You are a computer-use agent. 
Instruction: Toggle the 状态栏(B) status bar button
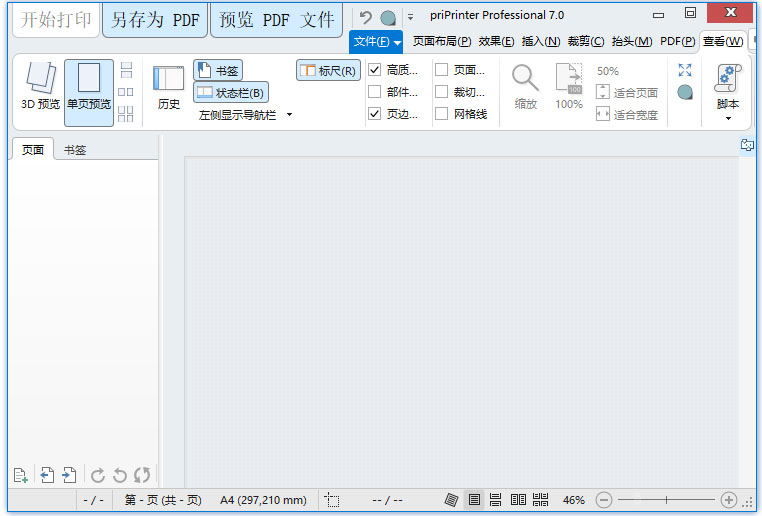231,92
